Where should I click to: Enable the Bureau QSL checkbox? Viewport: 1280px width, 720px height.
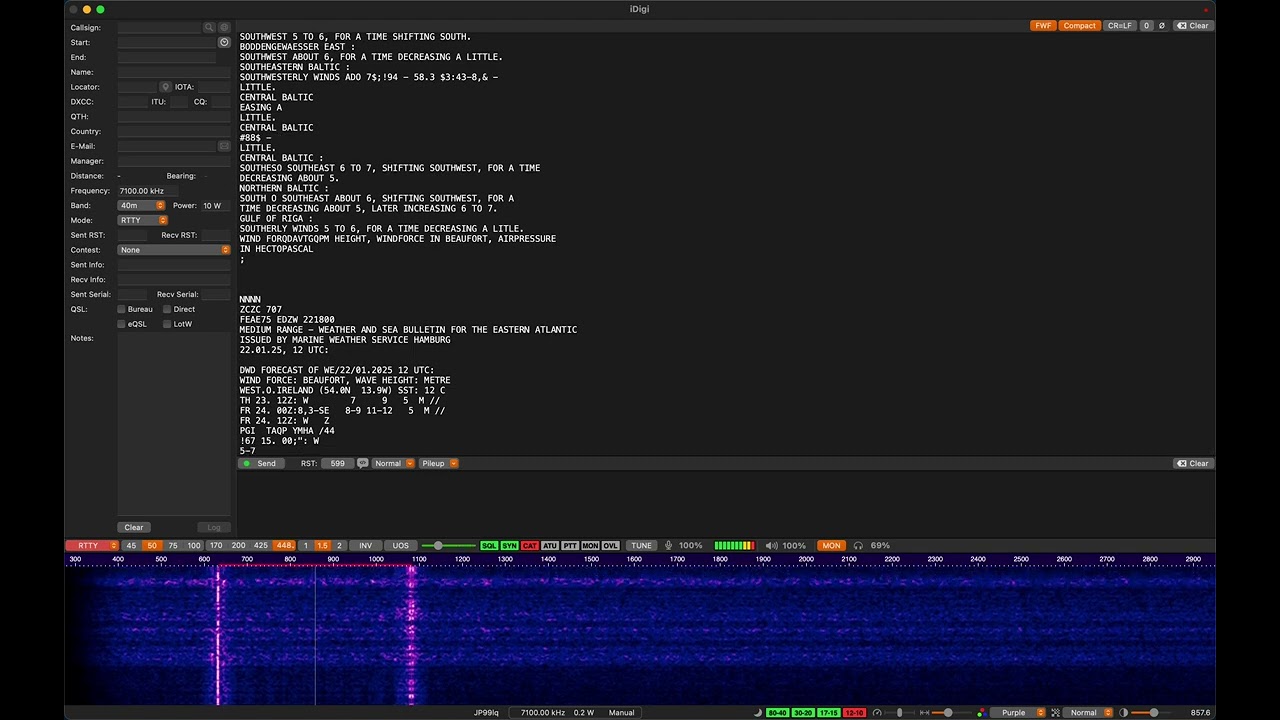pos(122,309)
